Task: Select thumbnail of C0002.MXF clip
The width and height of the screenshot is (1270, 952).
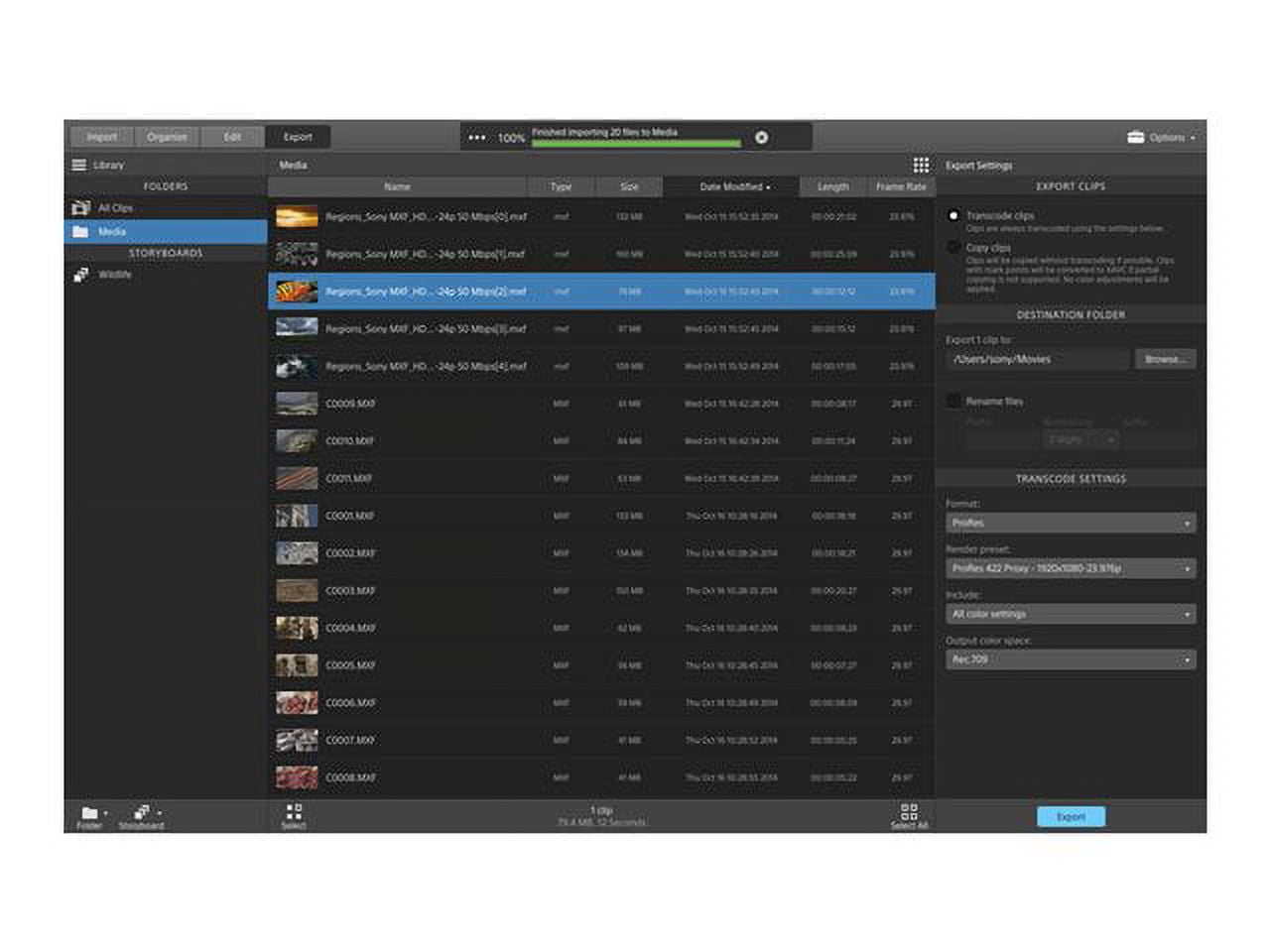Action: coord(297,553)
